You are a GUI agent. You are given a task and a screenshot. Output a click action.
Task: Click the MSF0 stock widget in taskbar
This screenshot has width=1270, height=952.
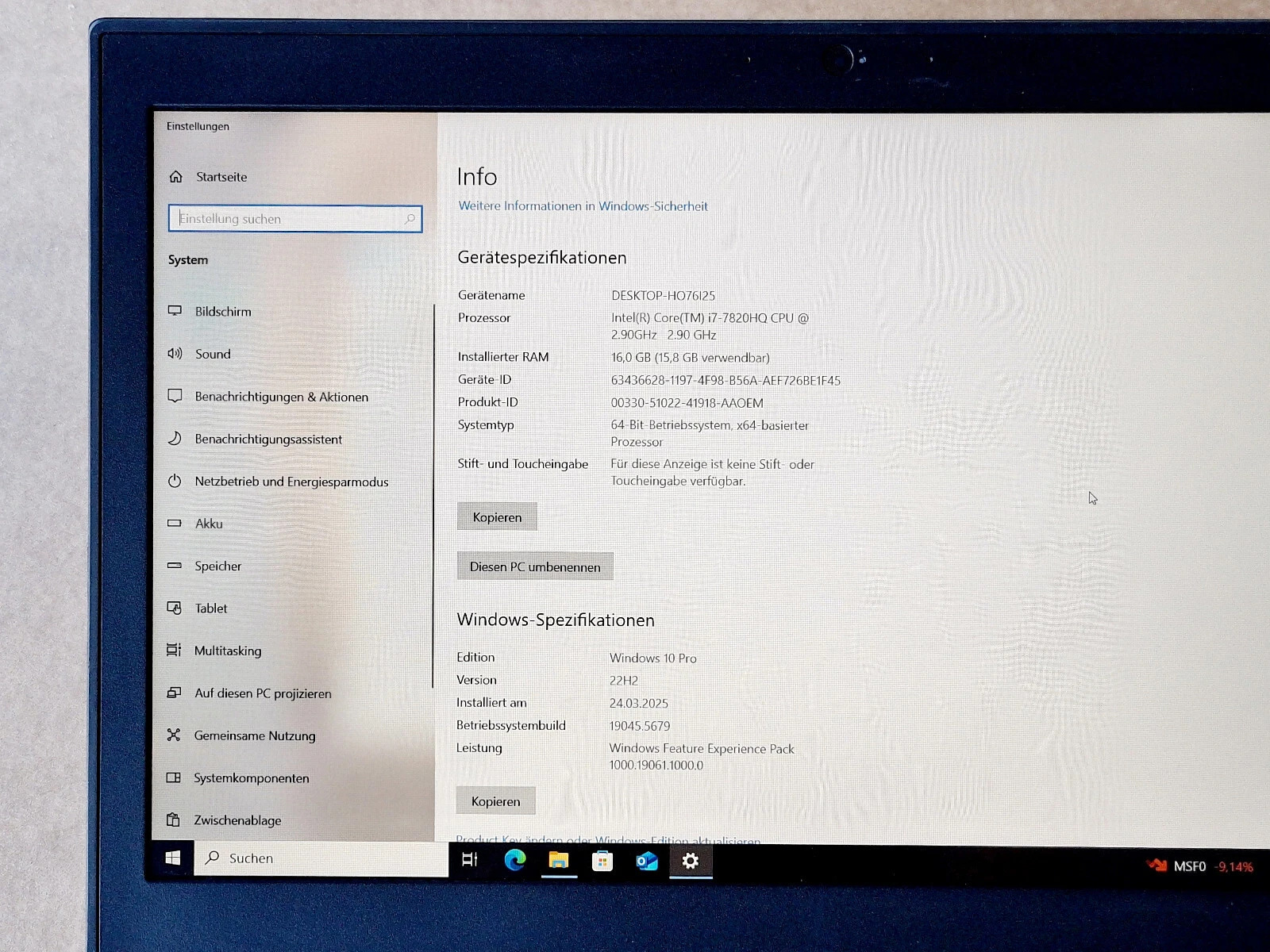[x=1199, y=866]
